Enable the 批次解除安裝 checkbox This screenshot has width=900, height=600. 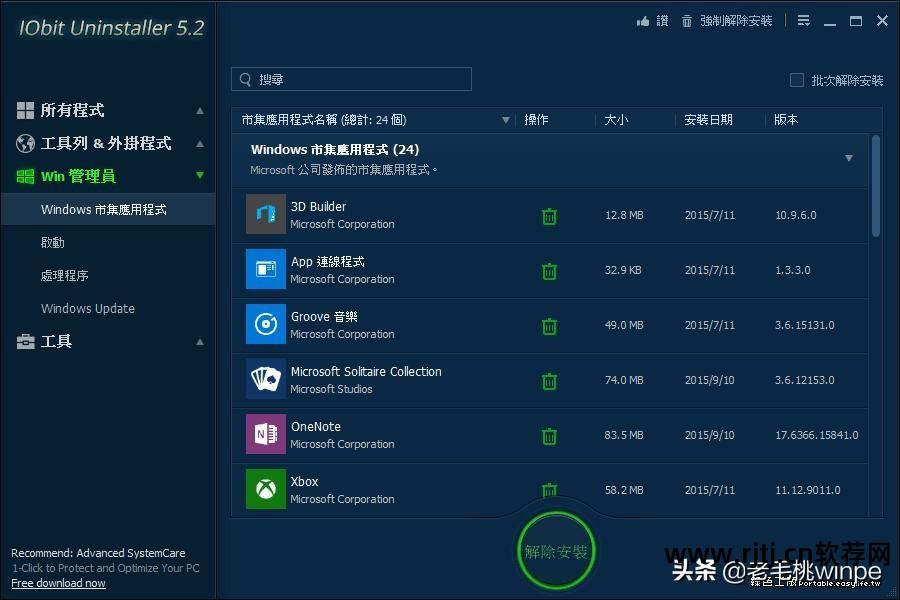(x=797, y=80)
